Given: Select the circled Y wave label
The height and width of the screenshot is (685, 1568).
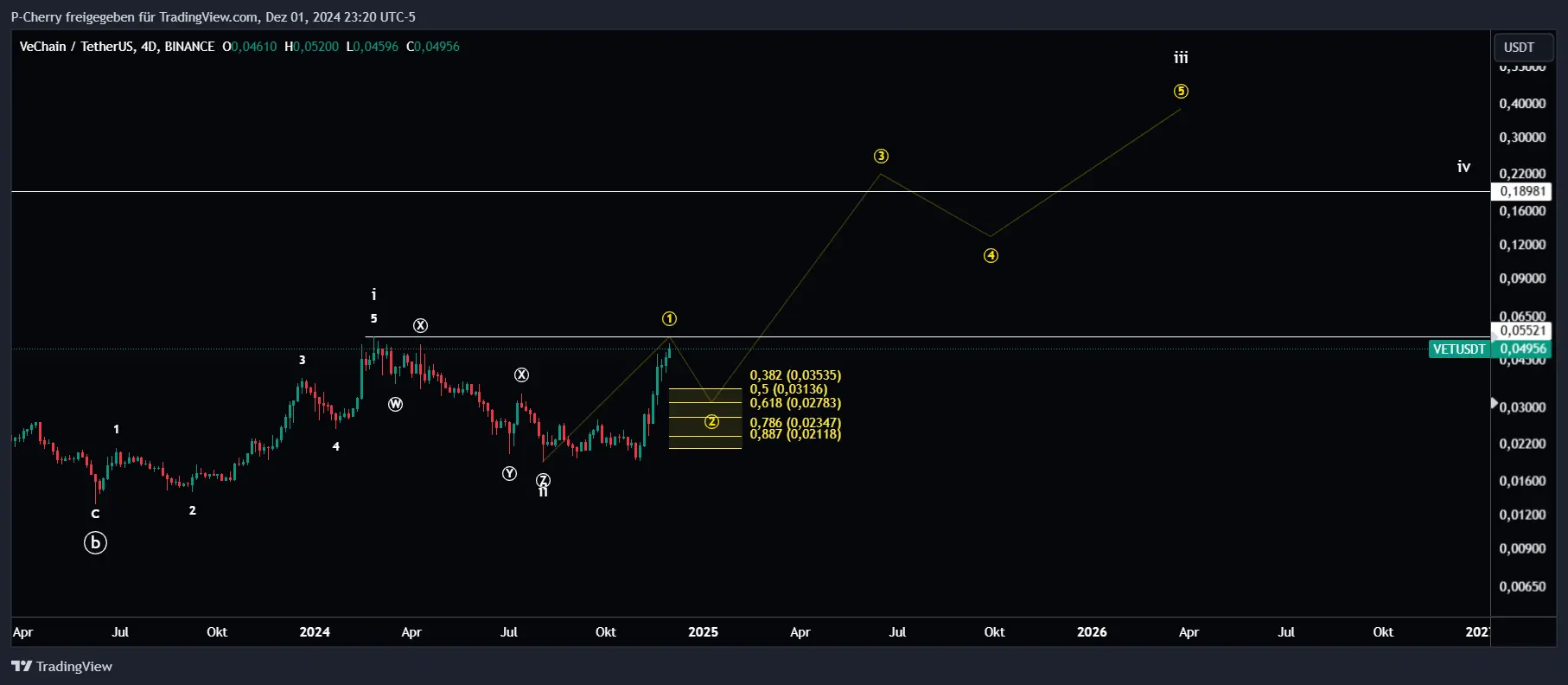Looking at the screenshot, I should (x=510, y=474).
